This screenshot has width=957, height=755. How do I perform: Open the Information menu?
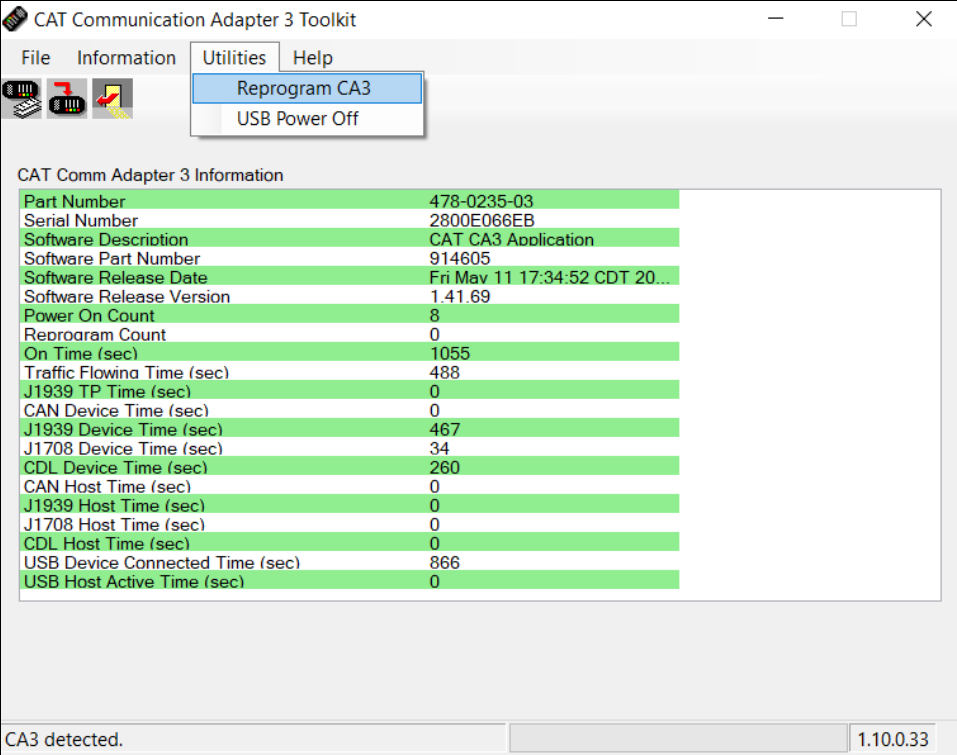point(126,58)
